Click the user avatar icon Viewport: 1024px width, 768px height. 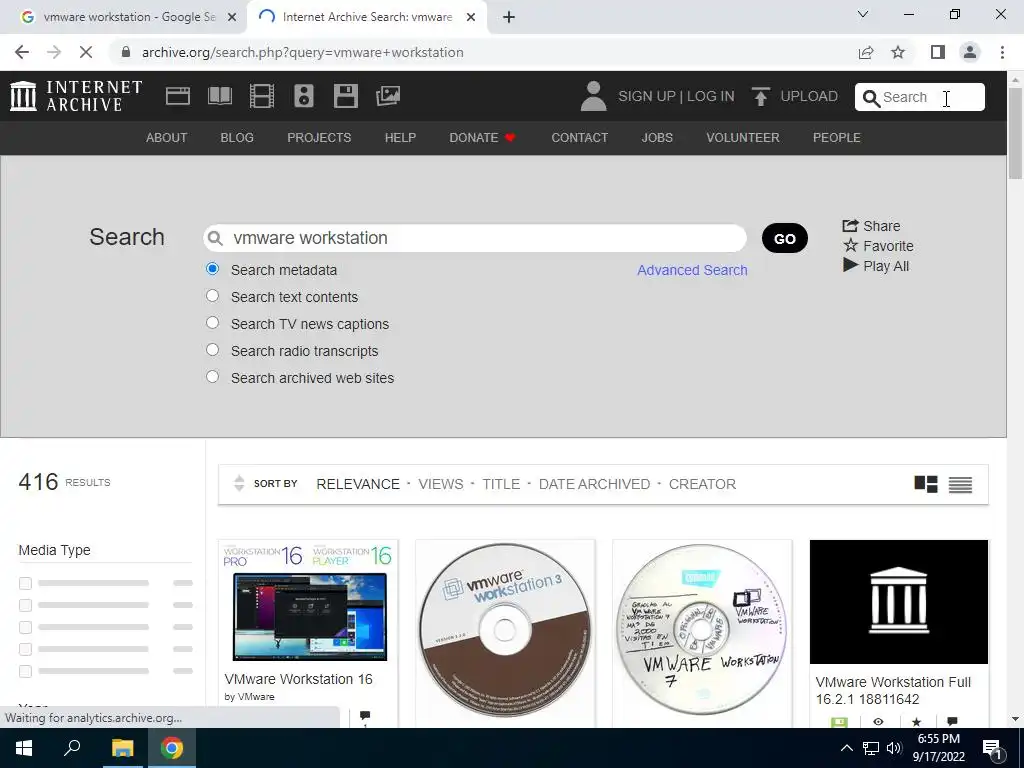pyautogui.click(x=593, y=96)
